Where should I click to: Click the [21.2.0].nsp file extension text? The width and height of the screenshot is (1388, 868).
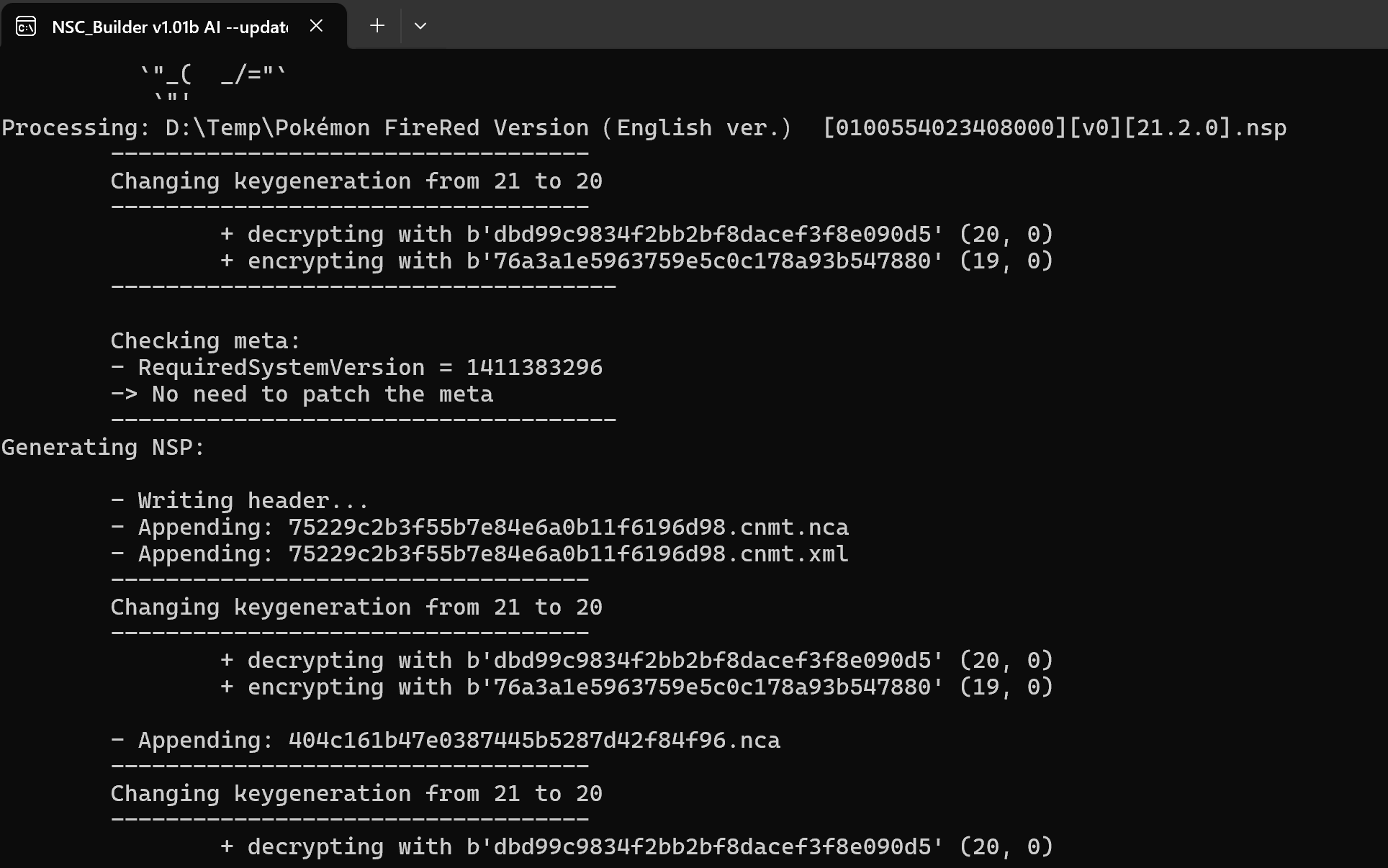[1205, 128]
